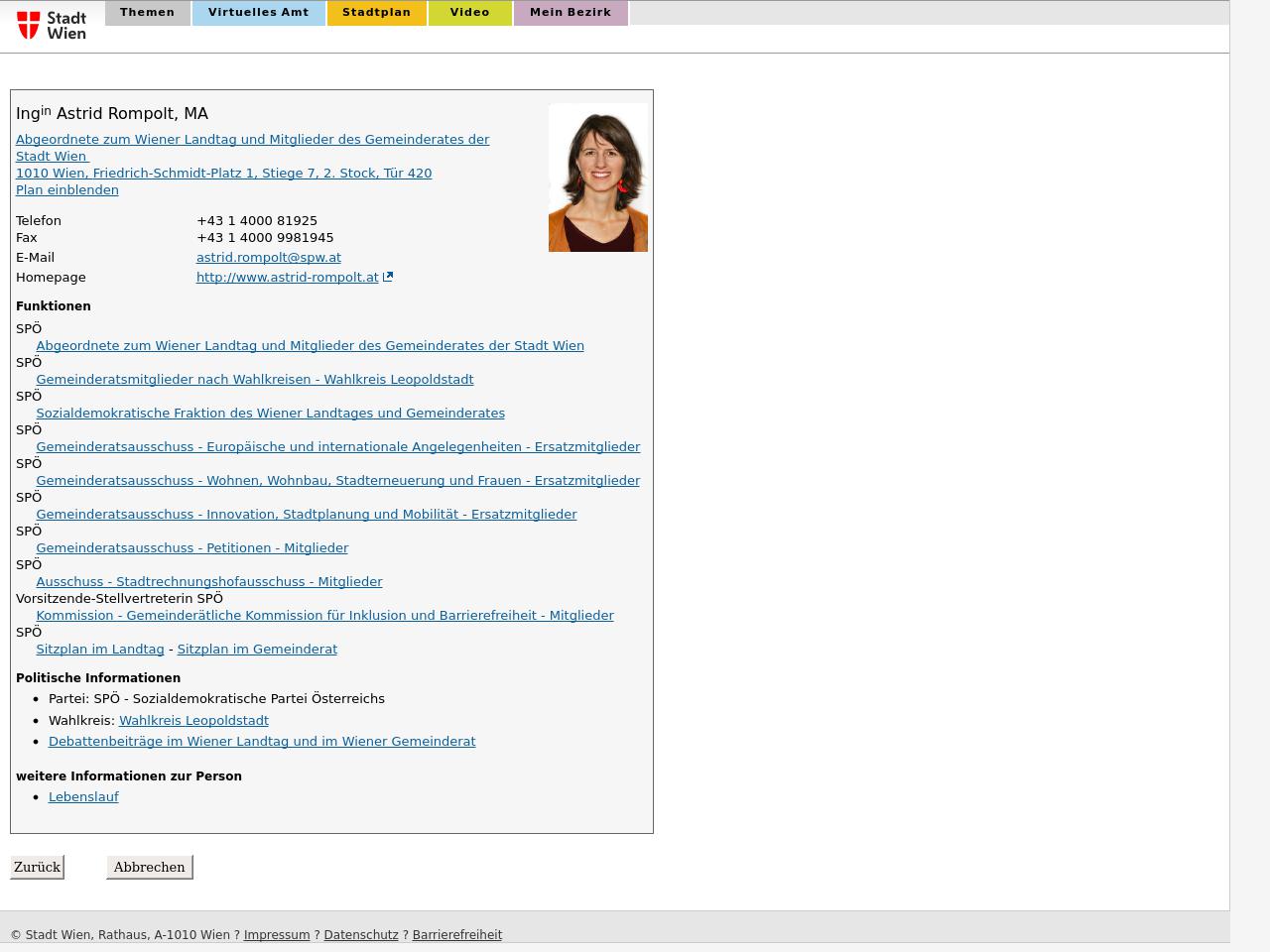Open the Abgeordnete zum Wiener Landtag link under Funktionen
Image resolution: width=1270 pixels, height=952 pixels.
(x=310, y=346)
